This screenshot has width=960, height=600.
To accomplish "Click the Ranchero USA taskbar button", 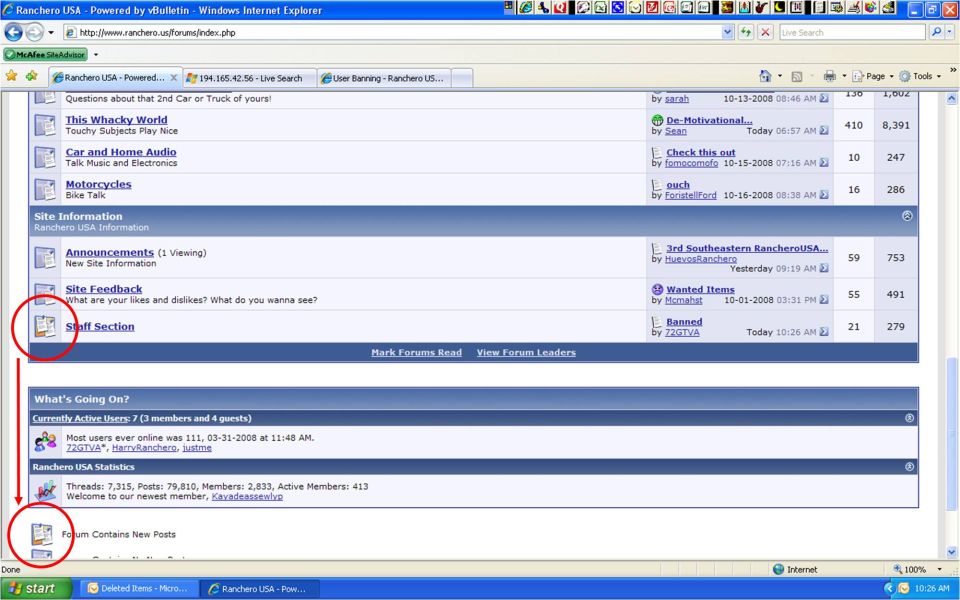I will point(260,588).
